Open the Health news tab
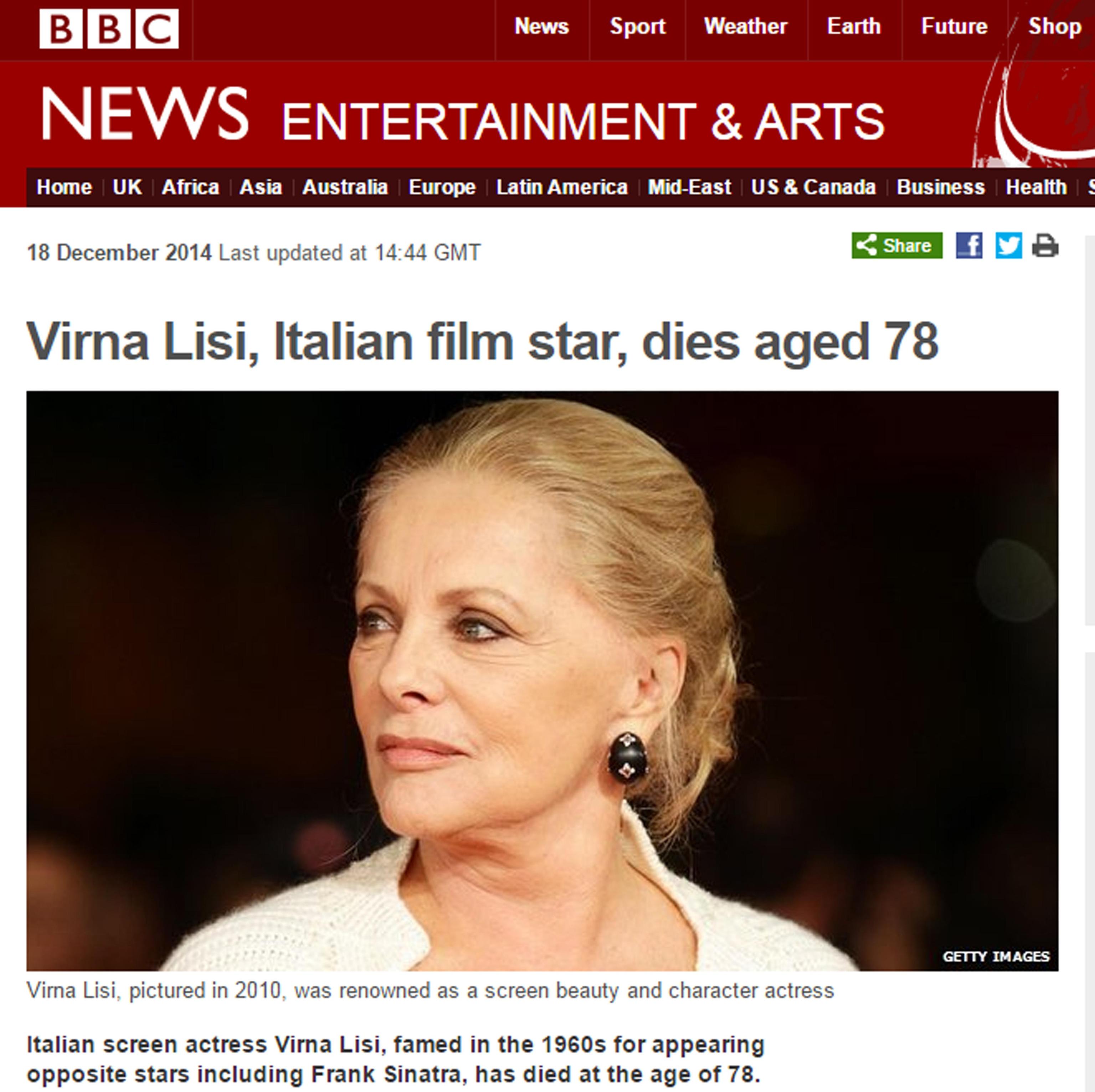The image size is (1095, 1092). tap(1036, 187)
